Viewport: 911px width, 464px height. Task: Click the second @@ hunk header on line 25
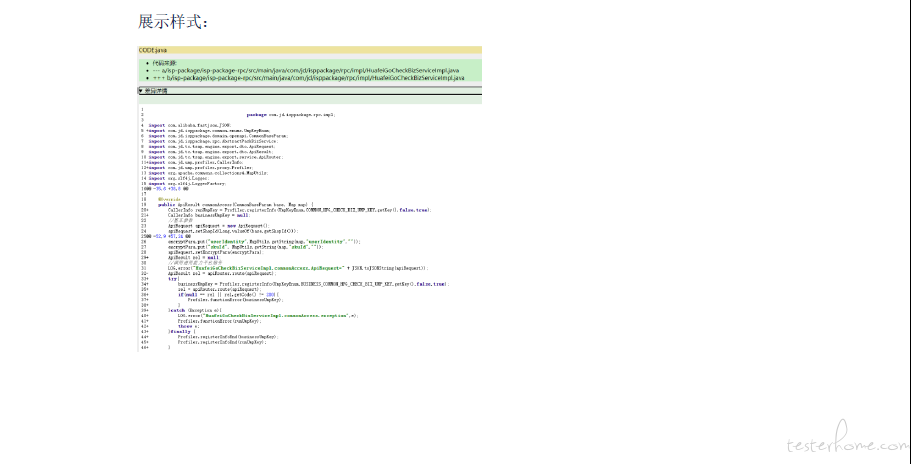click(167, 236)
